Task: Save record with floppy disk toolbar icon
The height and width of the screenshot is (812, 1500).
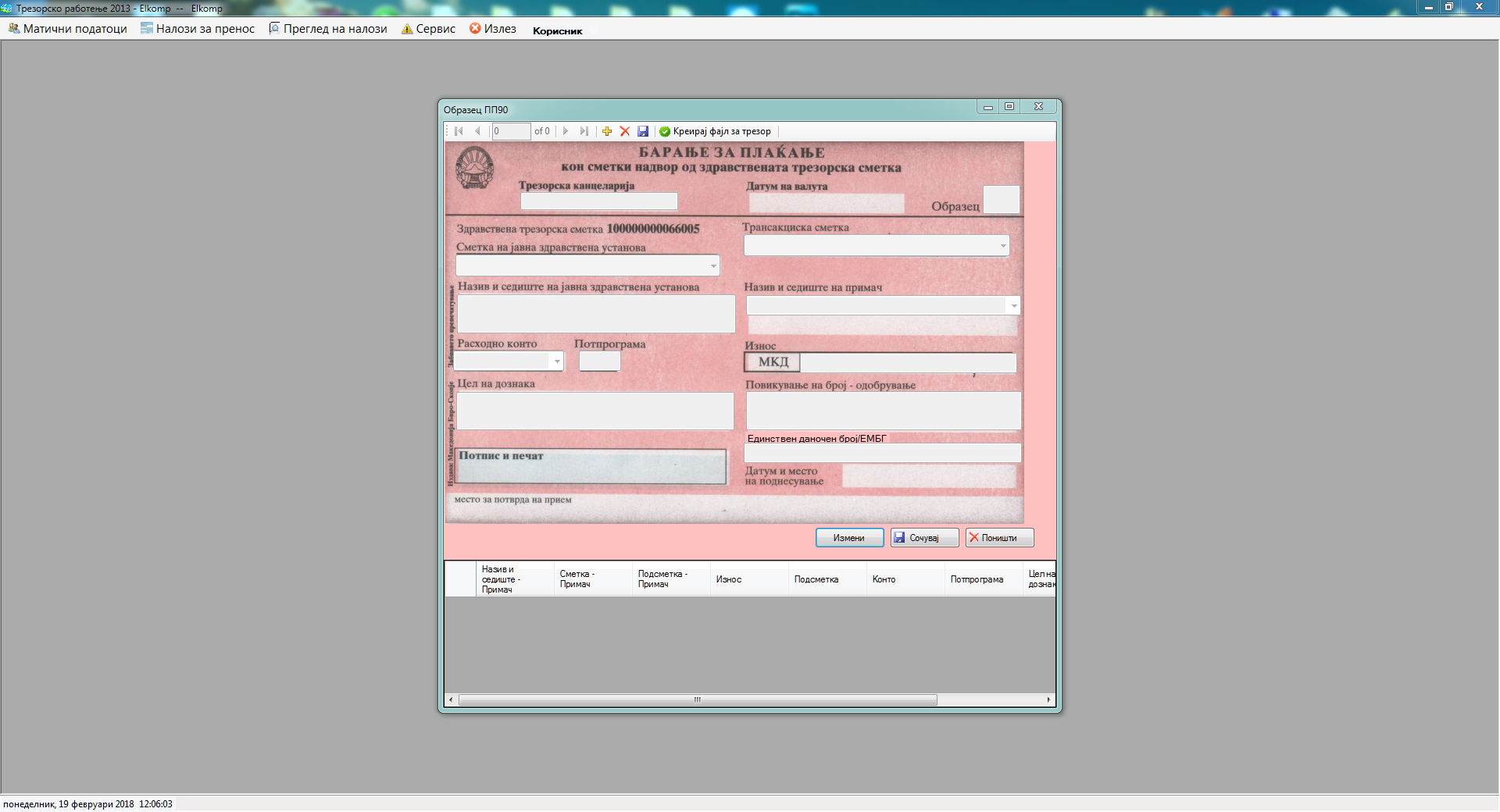Action: [643, 131]
